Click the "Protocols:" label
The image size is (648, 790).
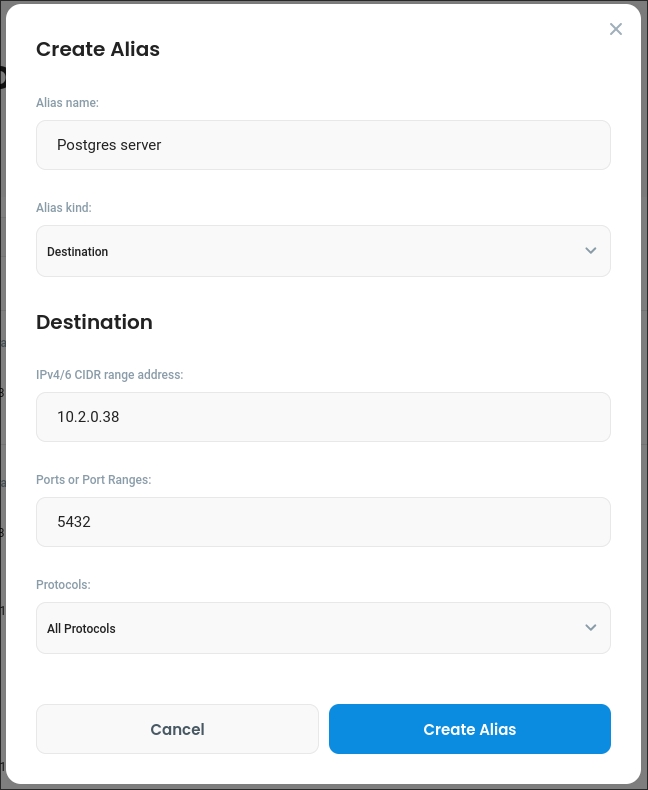[x=63, y=584]
